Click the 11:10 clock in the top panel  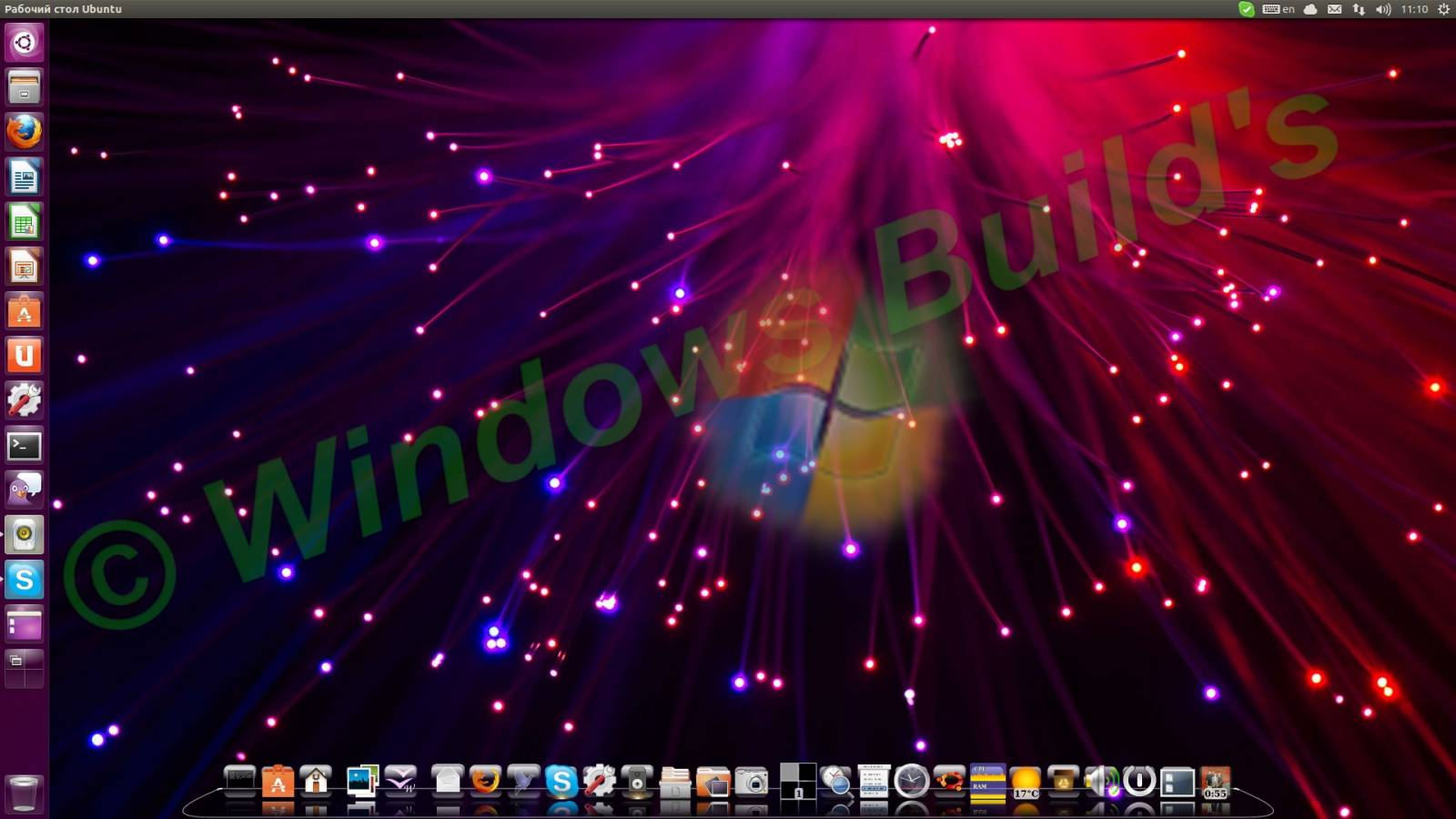(x=1414, y=9)
